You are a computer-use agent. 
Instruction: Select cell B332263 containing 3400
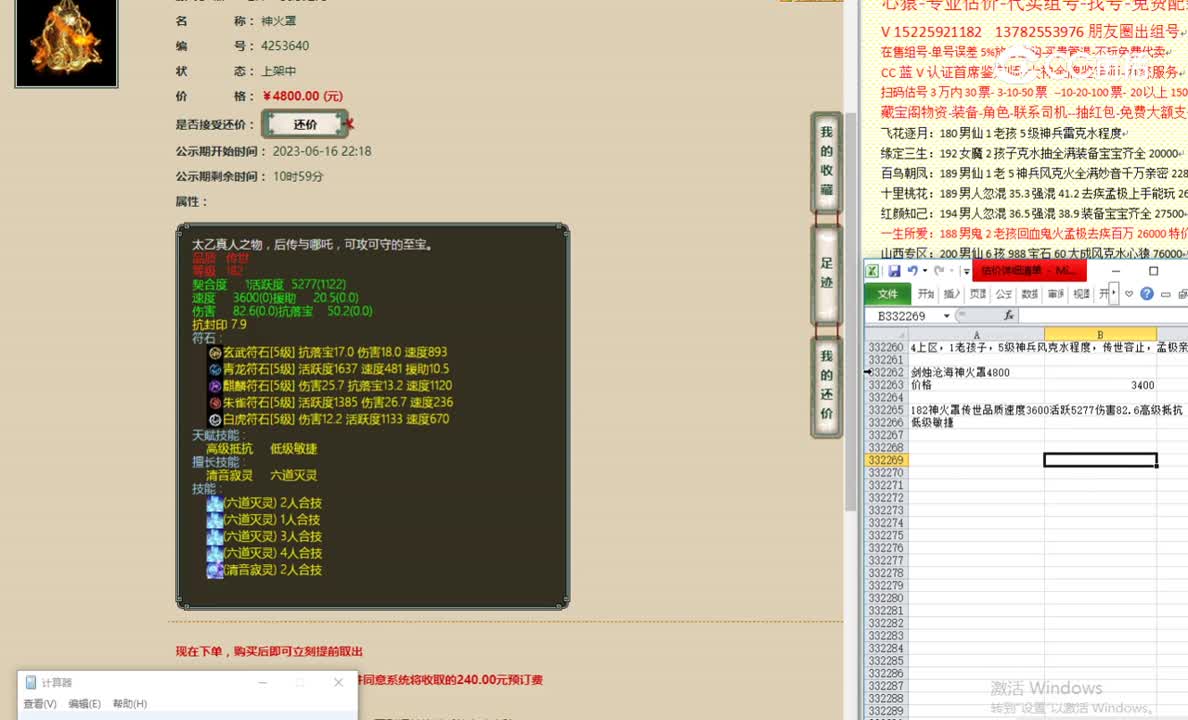click(x=1100, y=384)
